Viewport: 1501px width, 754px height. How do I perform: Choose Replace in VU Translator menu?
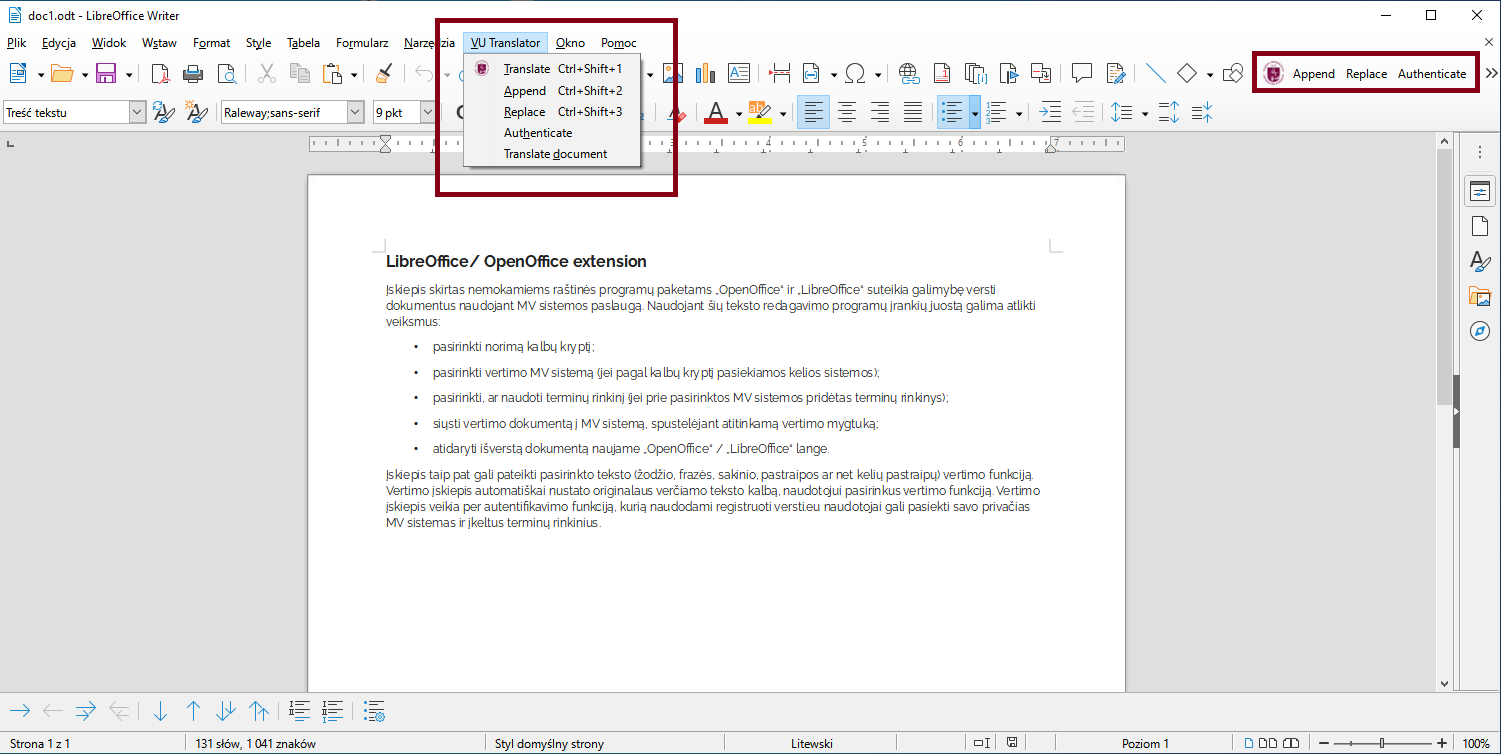coord(552,112)
